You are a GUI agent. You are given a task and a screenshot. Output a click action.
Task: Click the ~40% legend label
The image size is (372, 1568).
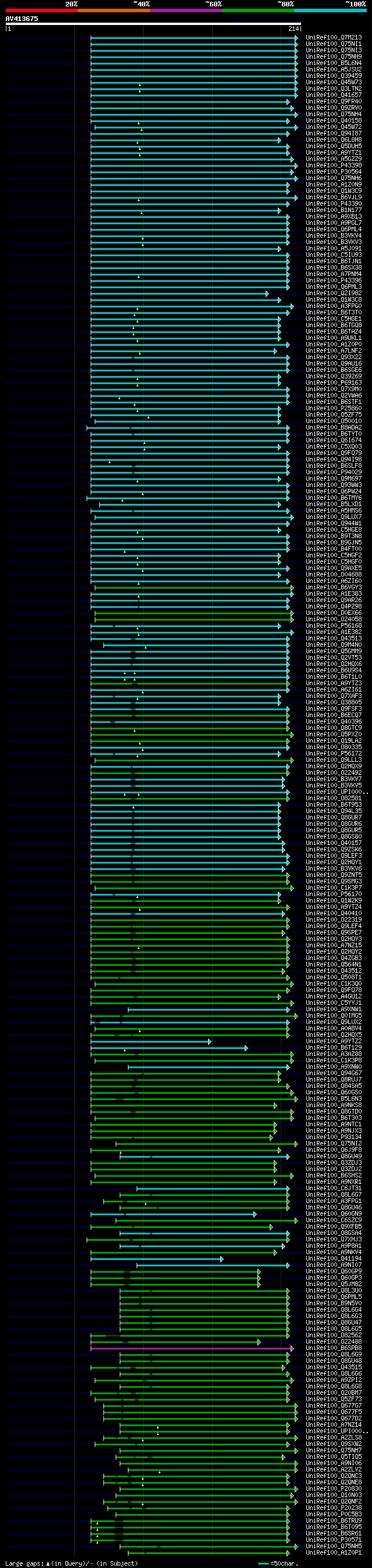tap(141, 3)
